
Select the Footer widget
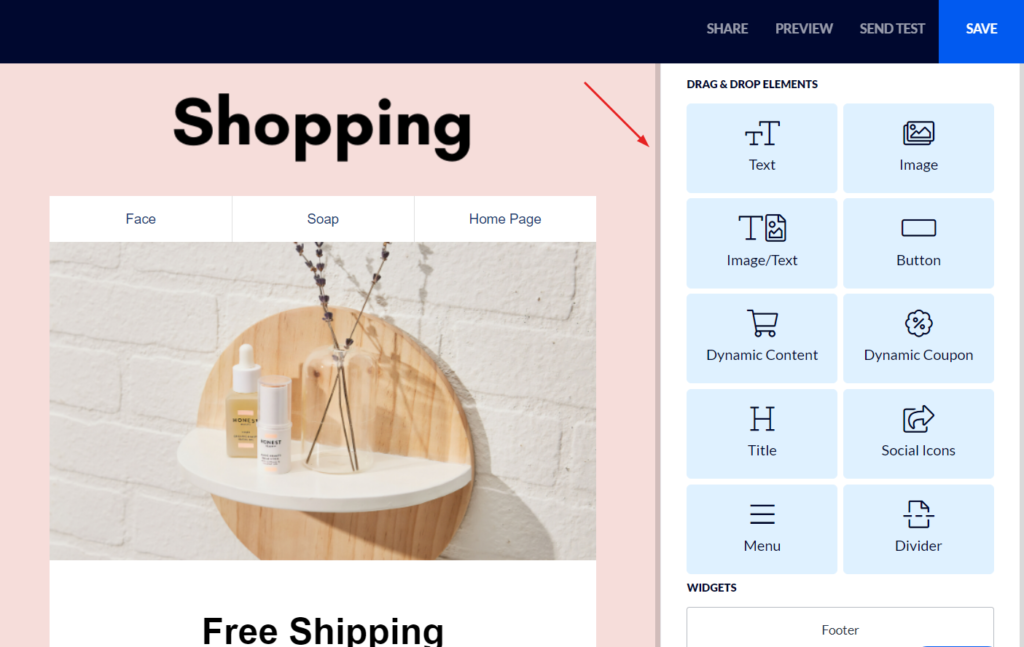pyautogui.click(x=840, y=628)
